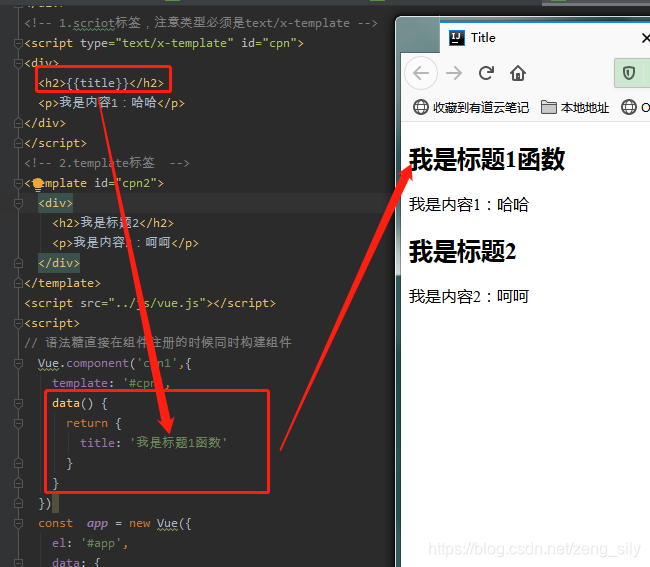Click the 我是内容2:呵呵 paragraph in browser

pyautogui.click(x=469, y=297)
